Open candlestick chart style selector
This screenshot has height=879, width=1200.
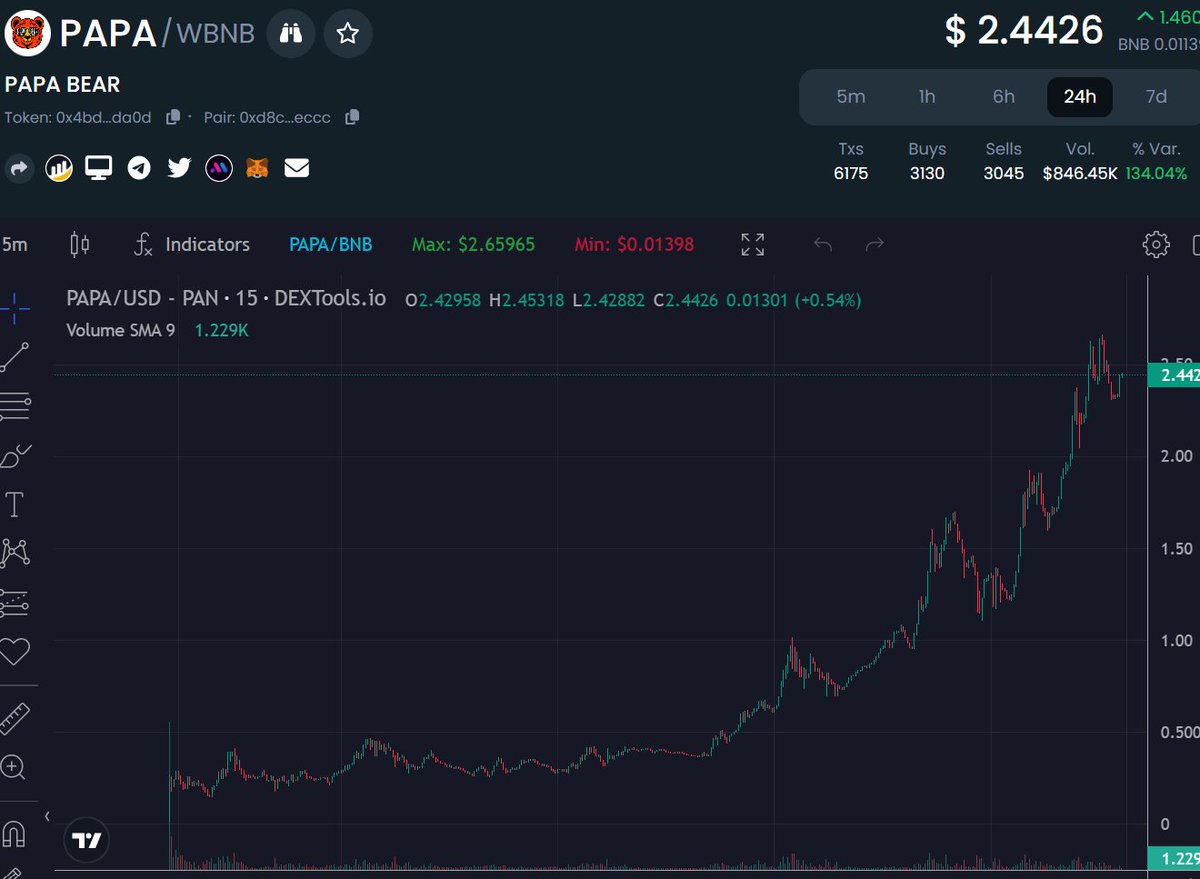[x=81, y=244]
